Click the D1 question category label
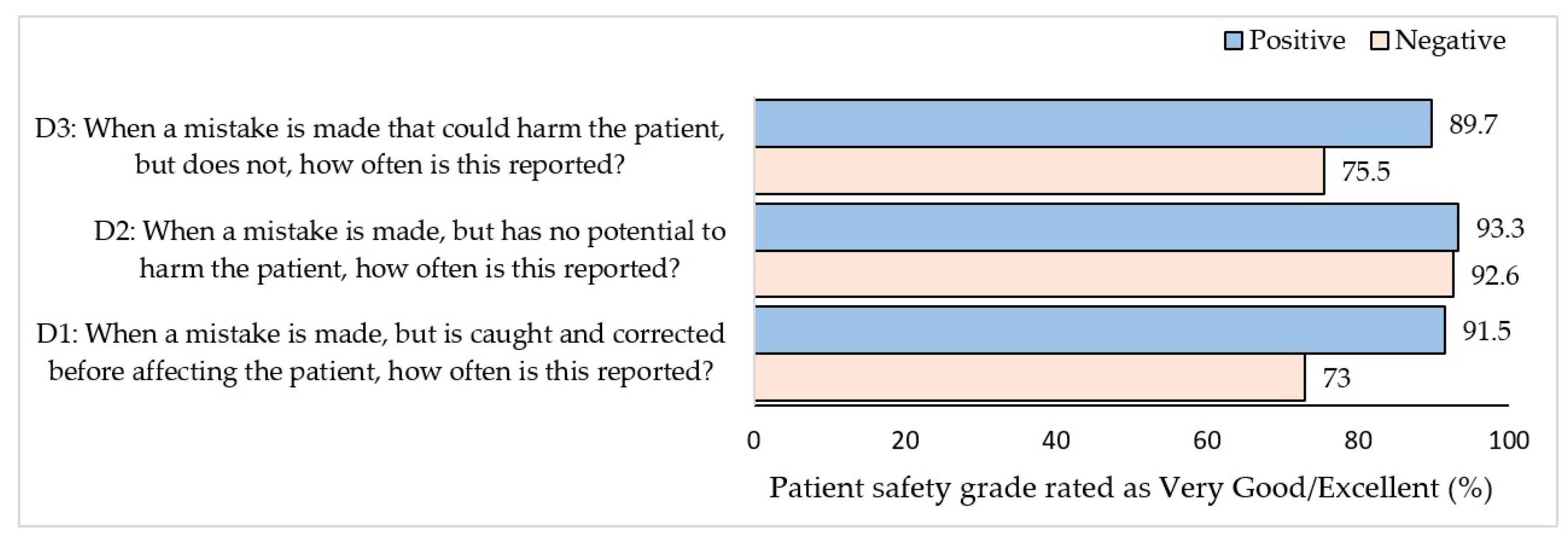This screenshot has width=1568, height=541. 380,352
